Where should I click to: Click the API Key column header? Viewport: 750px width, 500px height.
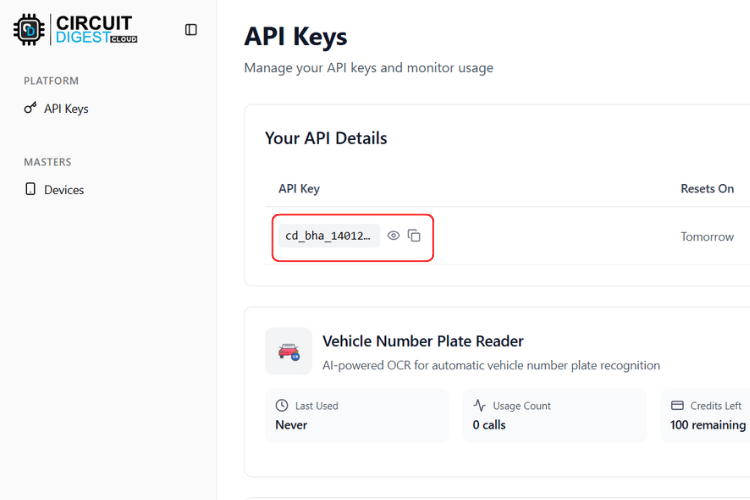299,188
